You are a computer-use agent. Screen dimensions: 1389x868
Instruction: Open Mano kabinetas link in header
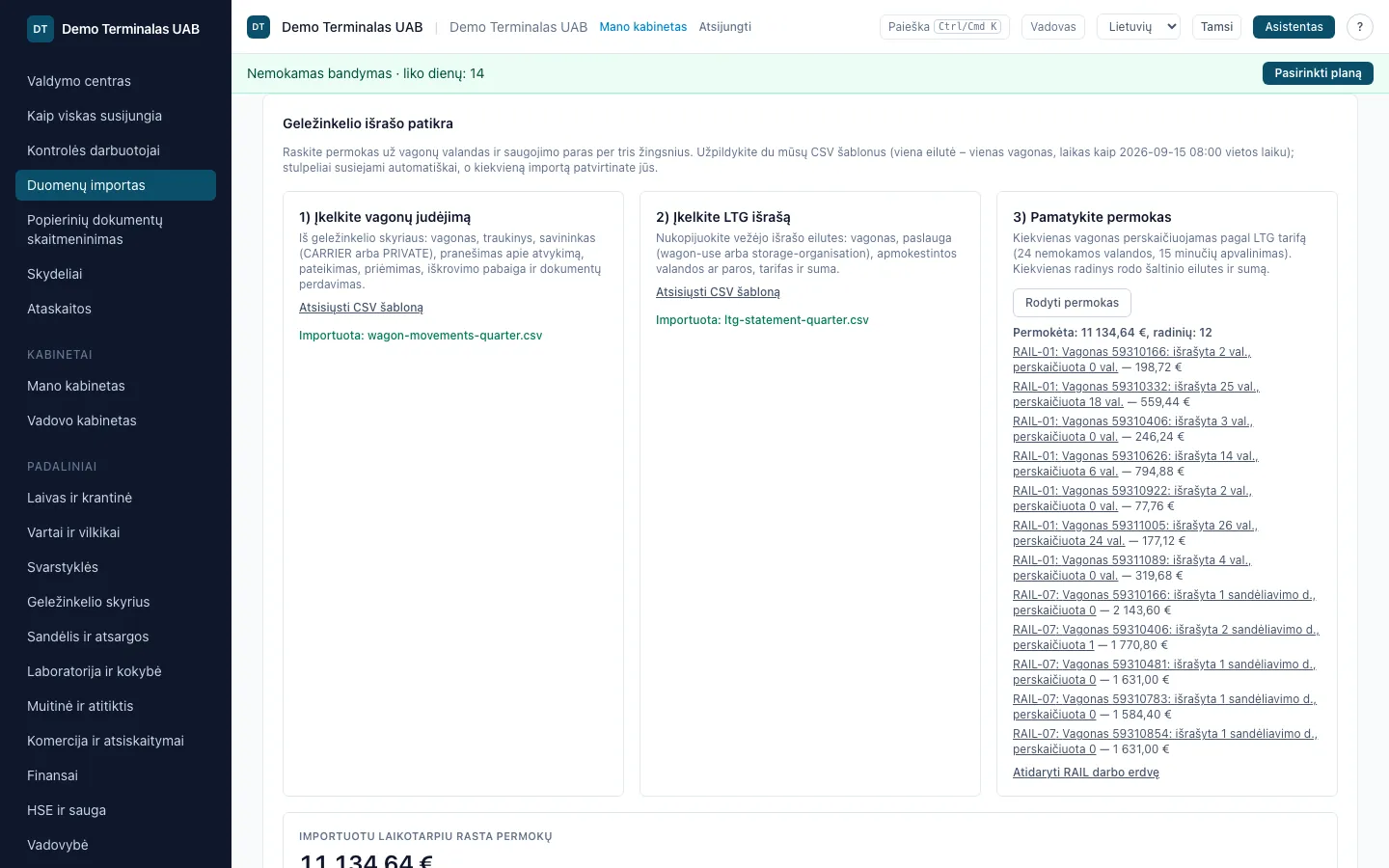[x=643, y=27]
